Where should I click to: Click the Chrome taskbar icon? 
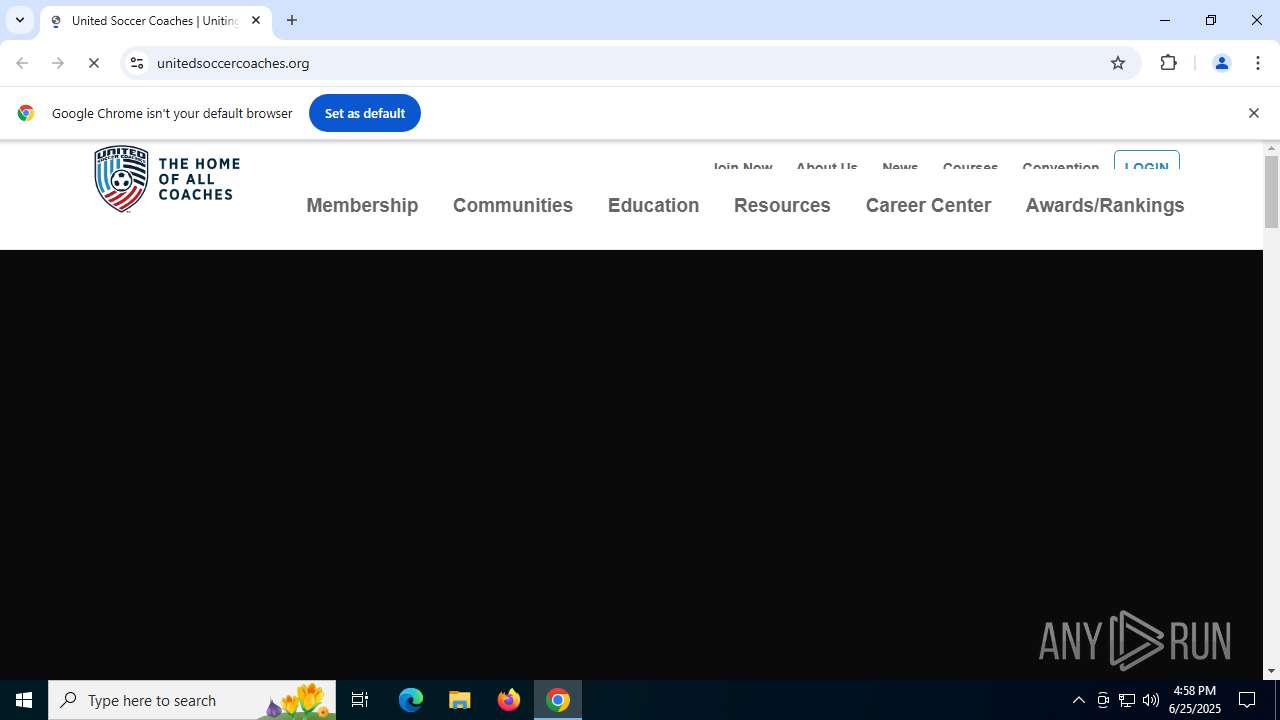[x=558, y=700]
